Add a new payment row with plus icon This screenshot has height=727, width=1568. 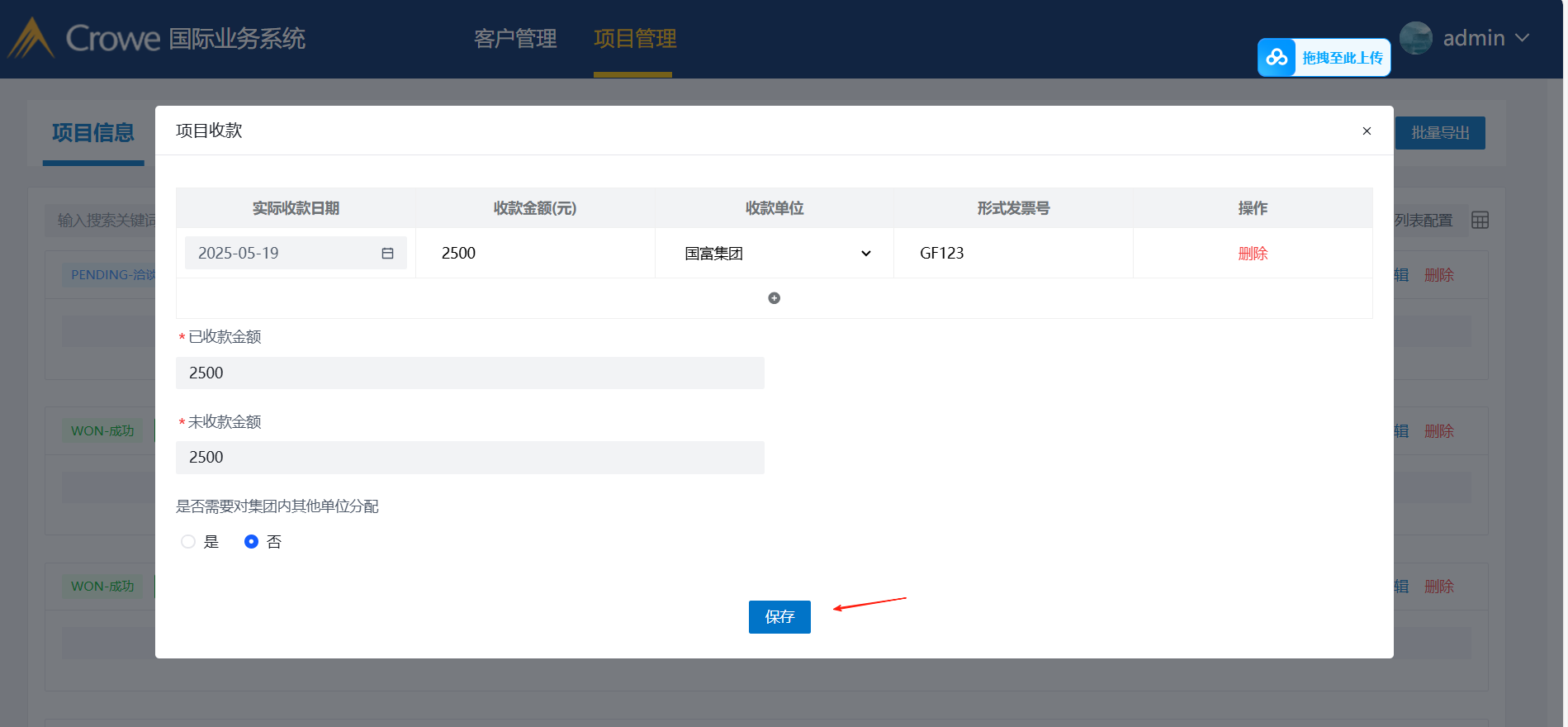(x=774, y=298)
